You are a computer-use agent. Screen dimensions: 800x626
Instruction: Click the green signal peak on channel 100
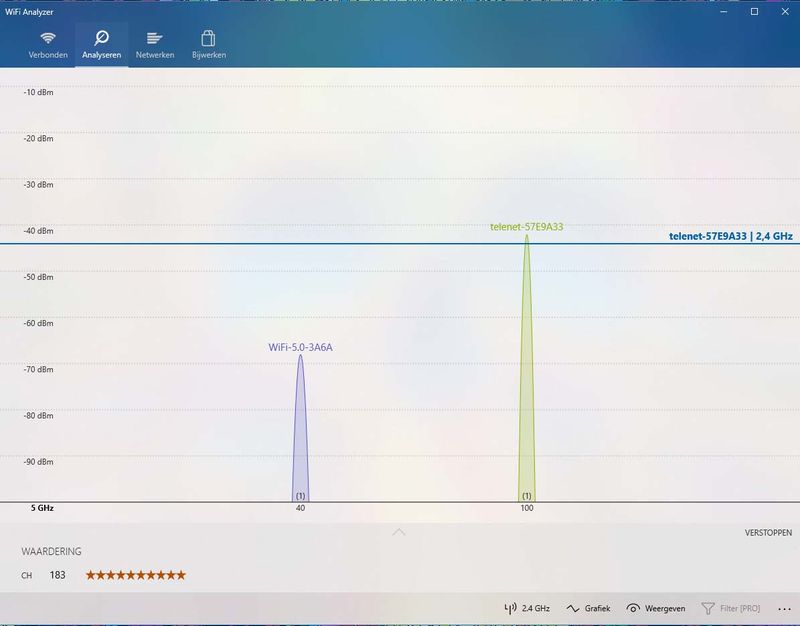(x=527, y=400)
